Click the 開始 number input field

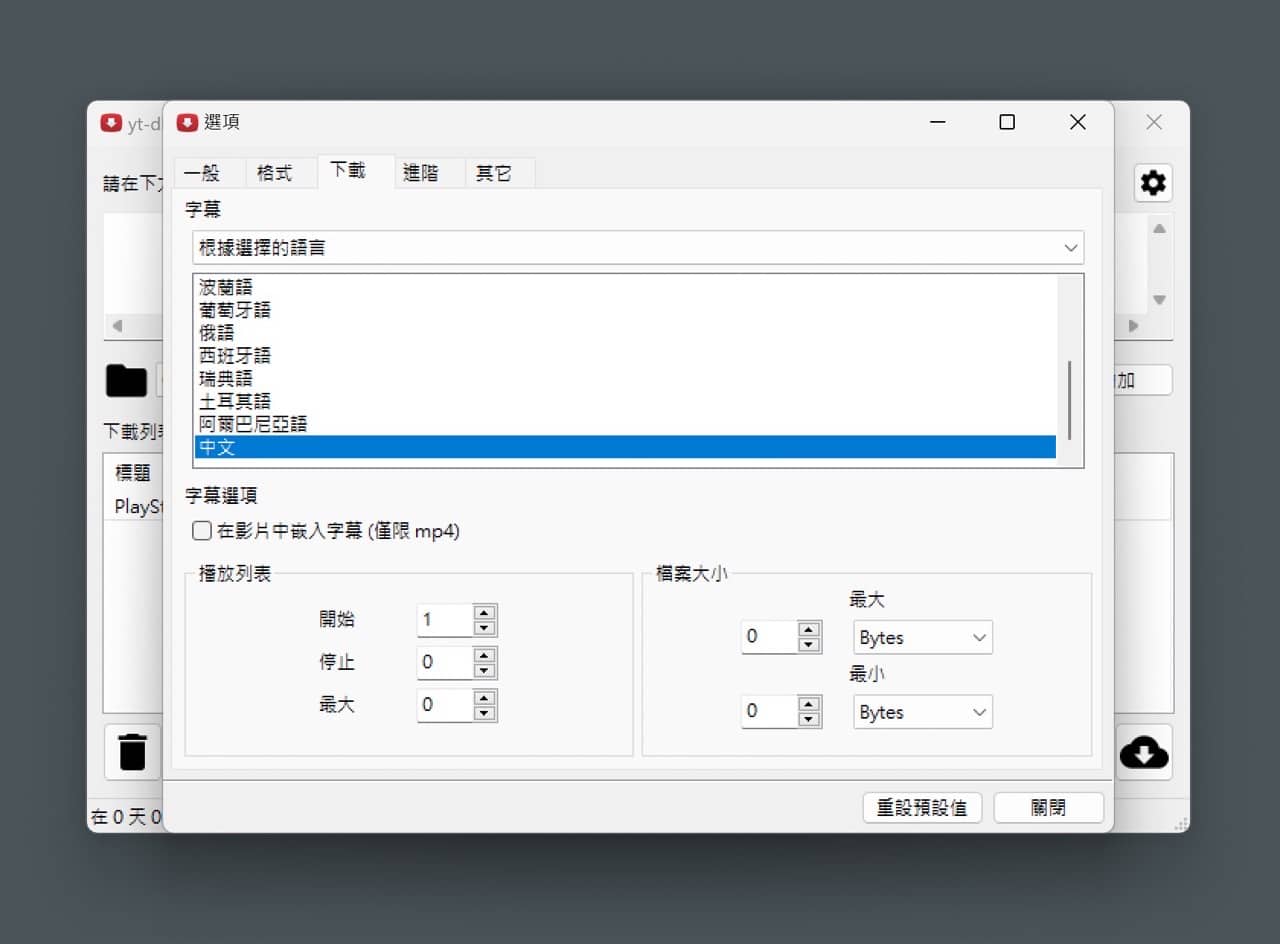[445, 620]
